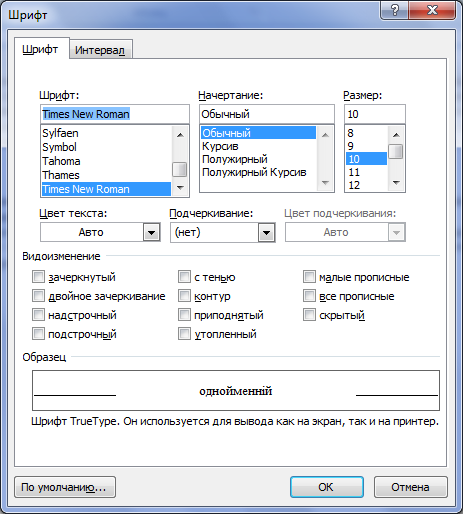Pick size 10 in the size list

click(x=366, y=159)
